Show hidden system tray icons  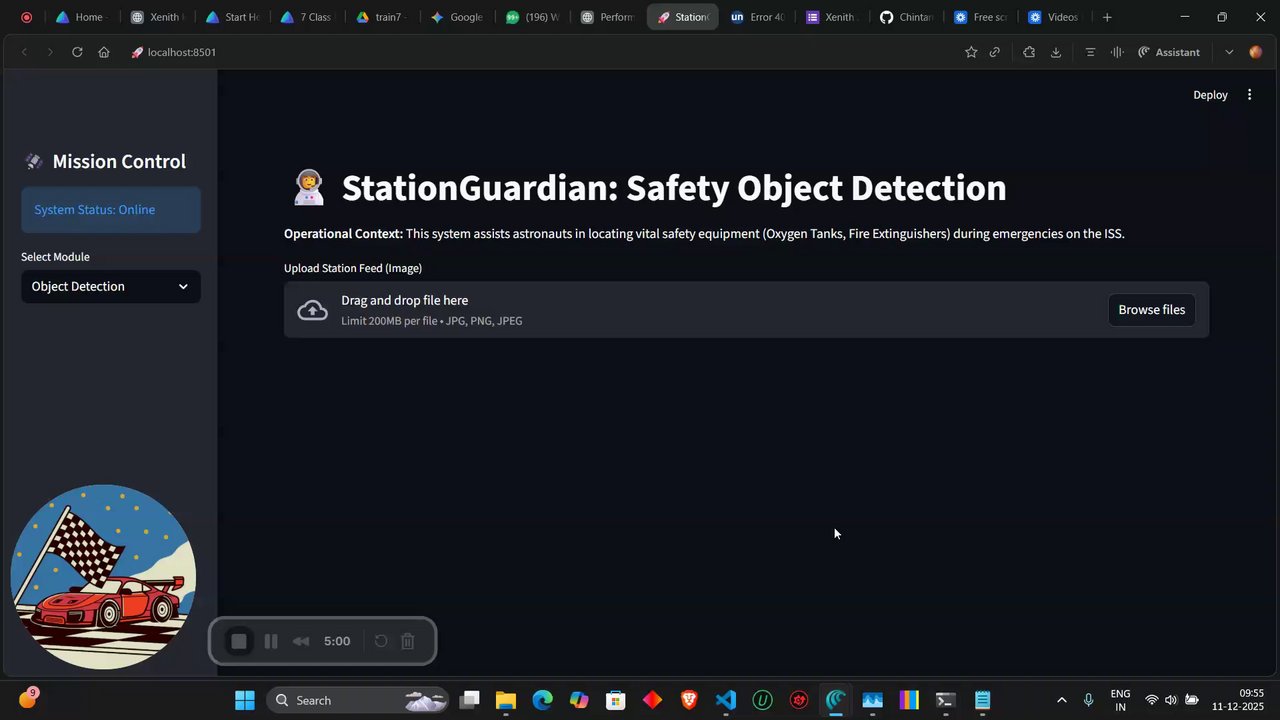click(x=1061, y=700)
